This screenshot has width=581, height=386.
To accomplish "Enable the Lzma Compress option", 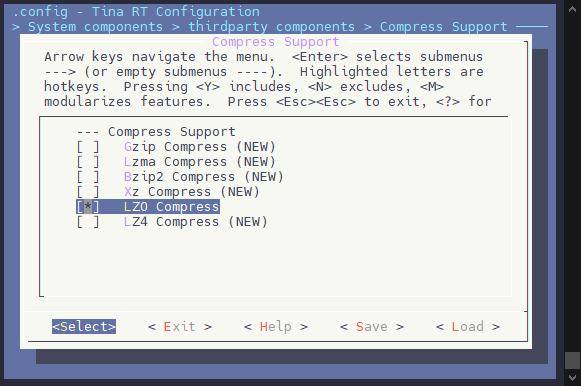I will pyautogui.click(x=88, y=162).
